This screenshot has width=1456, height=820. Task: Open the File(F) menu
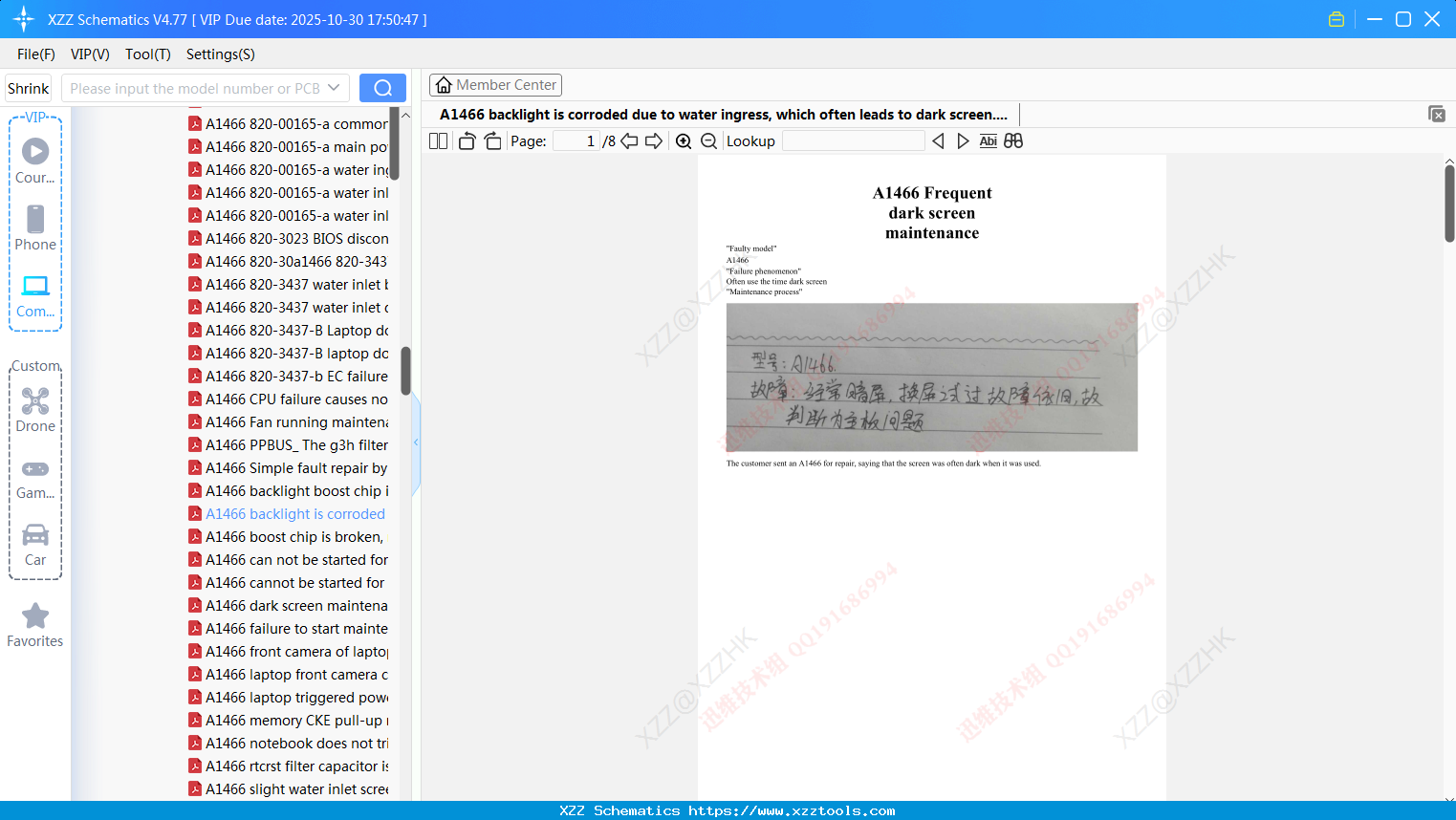[36, 54]
